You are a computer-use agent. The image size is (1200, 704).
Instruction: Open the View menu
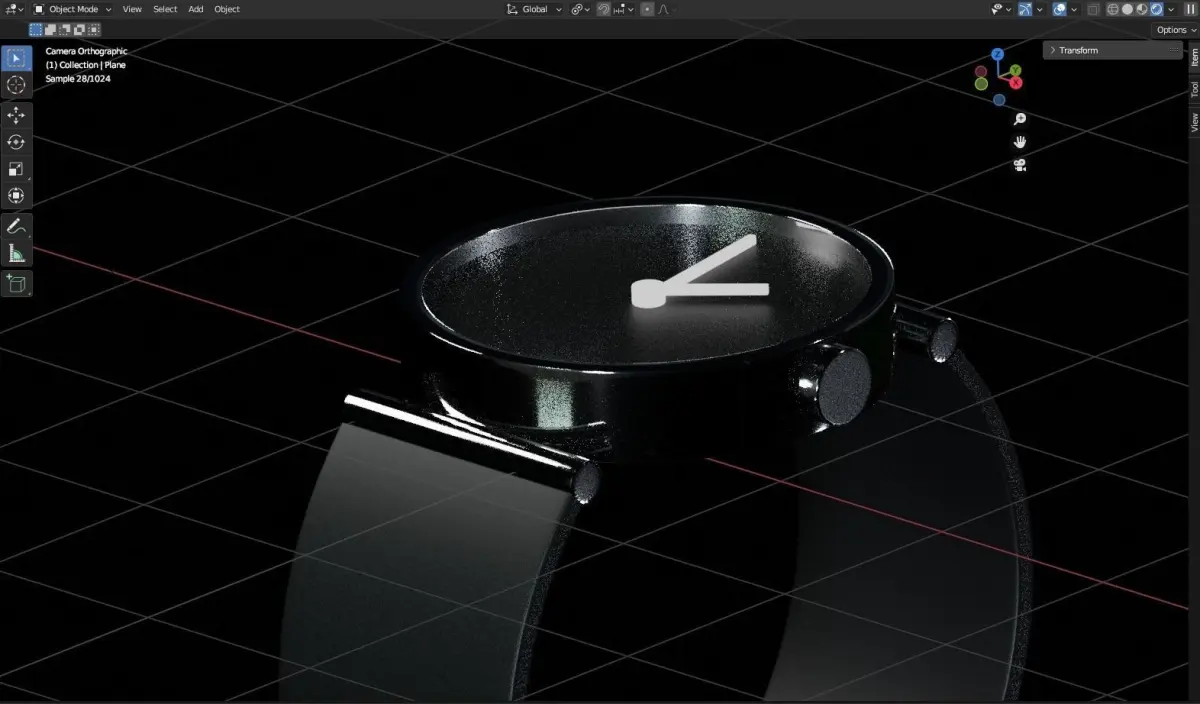(x=132, y=9)
